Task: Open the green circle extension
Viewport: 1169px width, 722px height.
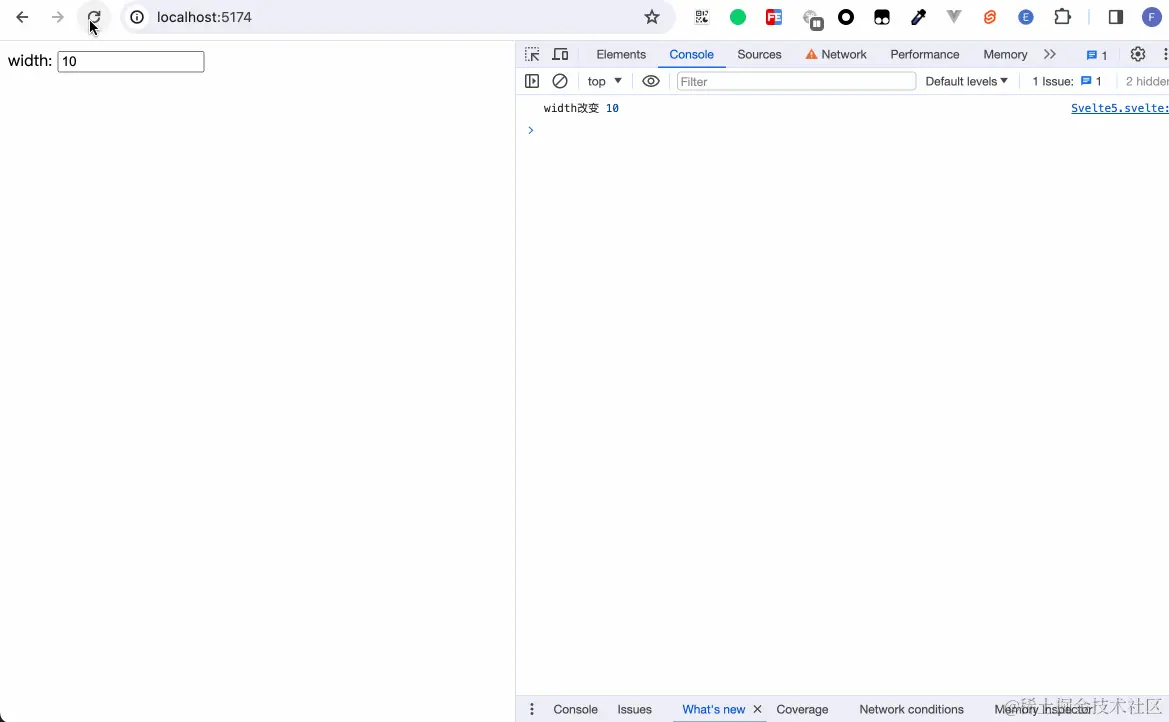Action: pyautogui.click(x=738, y=17)
